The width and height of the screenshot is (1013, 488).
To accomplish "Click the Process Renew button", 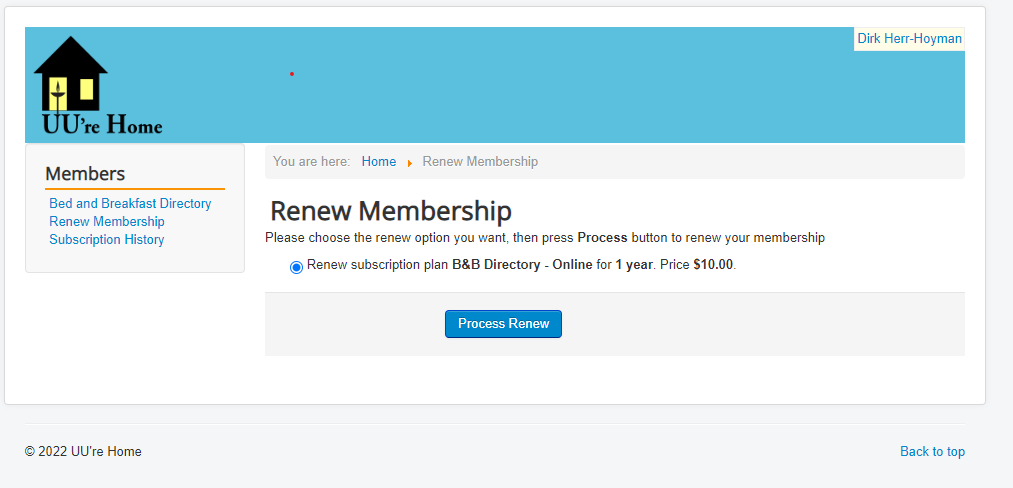I will (503, 324).
